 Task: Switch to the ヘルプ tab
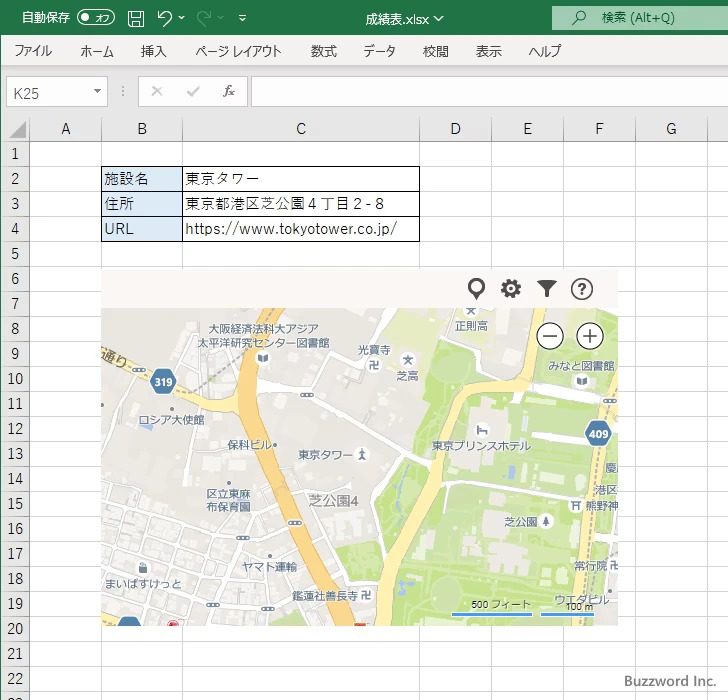545,51
